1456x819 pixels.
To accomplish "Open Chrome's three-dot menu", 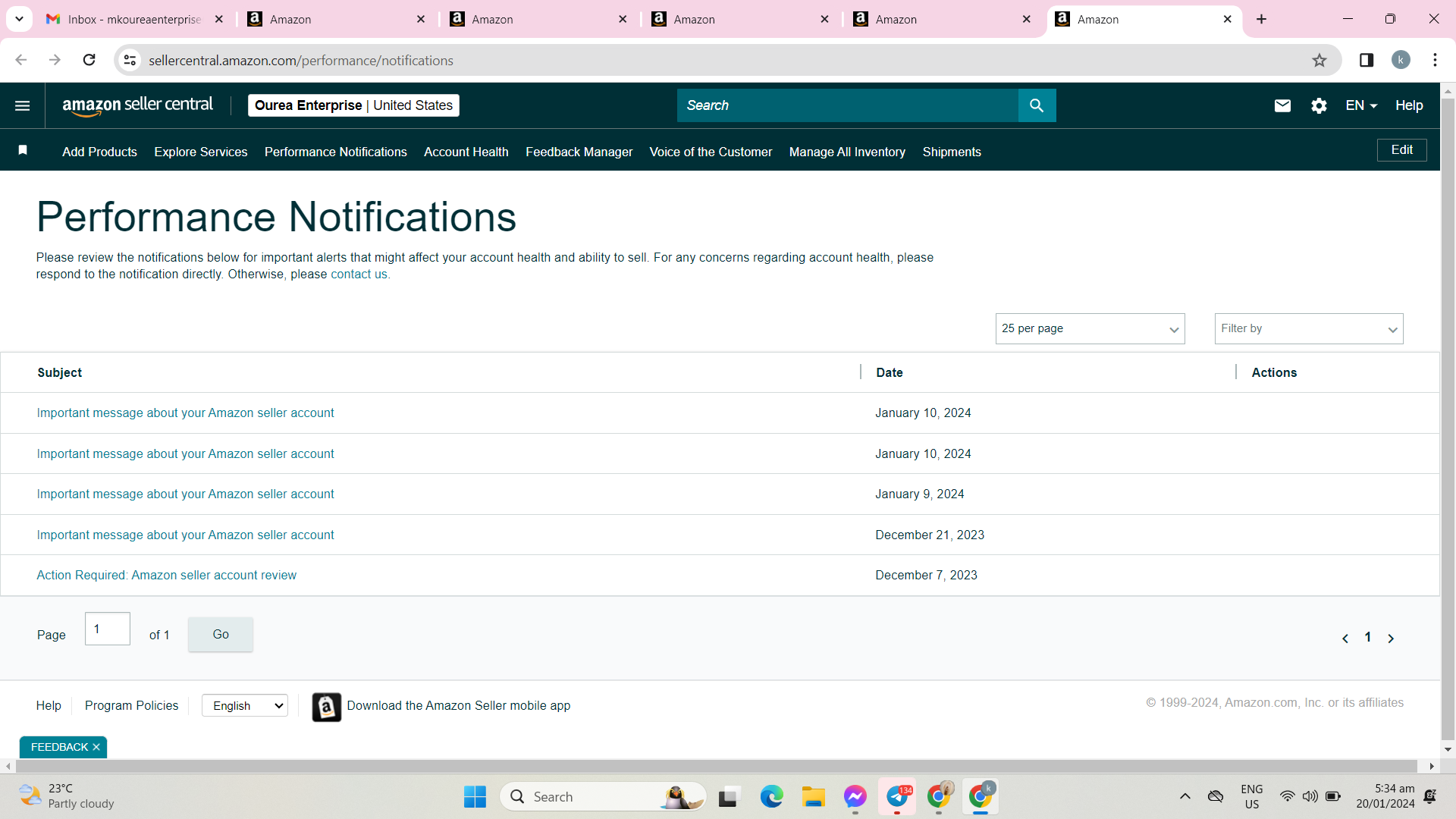I will 1435,60.
